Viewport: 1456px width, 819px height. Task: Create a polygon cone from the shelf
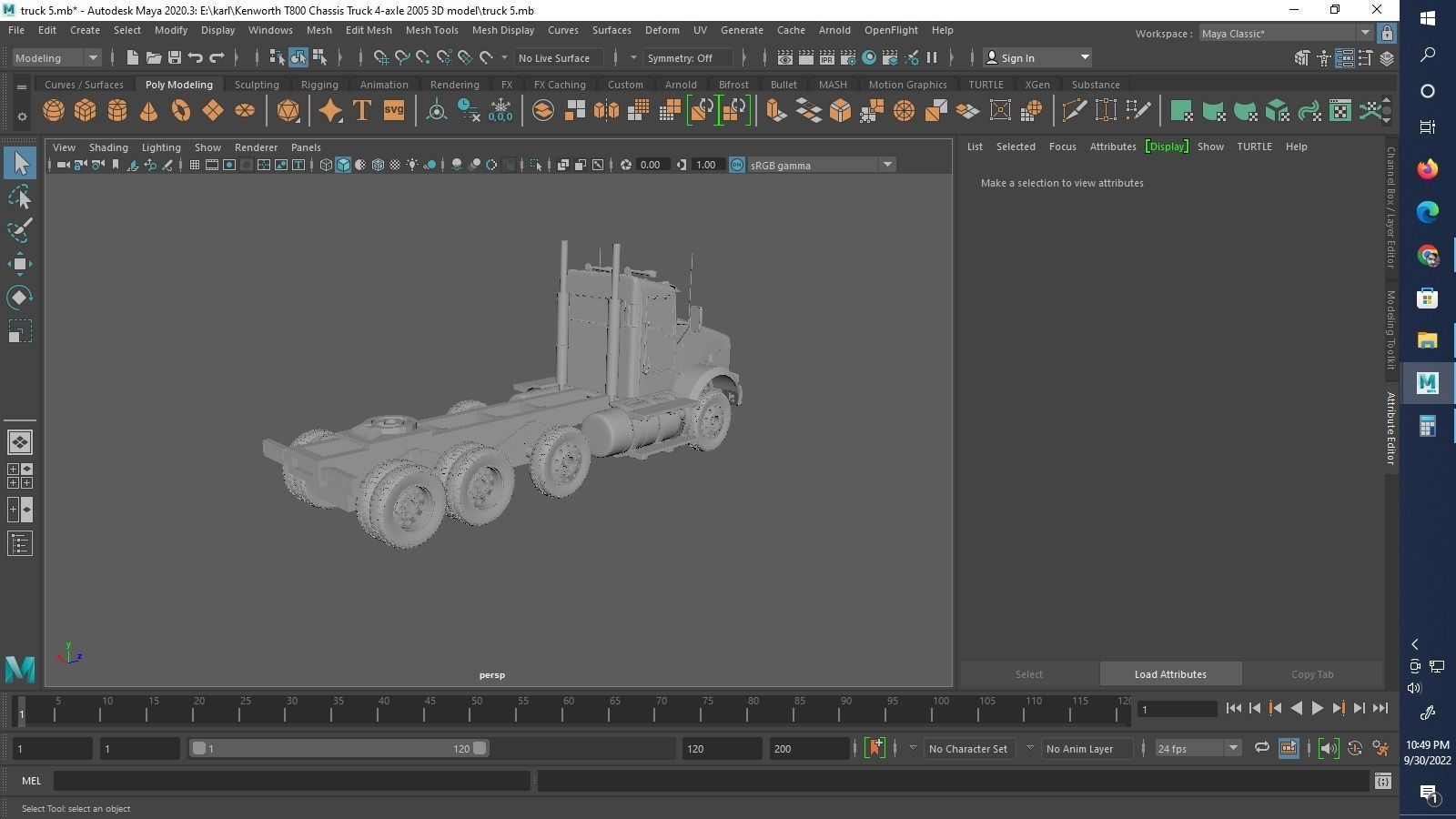click(149, 111)
